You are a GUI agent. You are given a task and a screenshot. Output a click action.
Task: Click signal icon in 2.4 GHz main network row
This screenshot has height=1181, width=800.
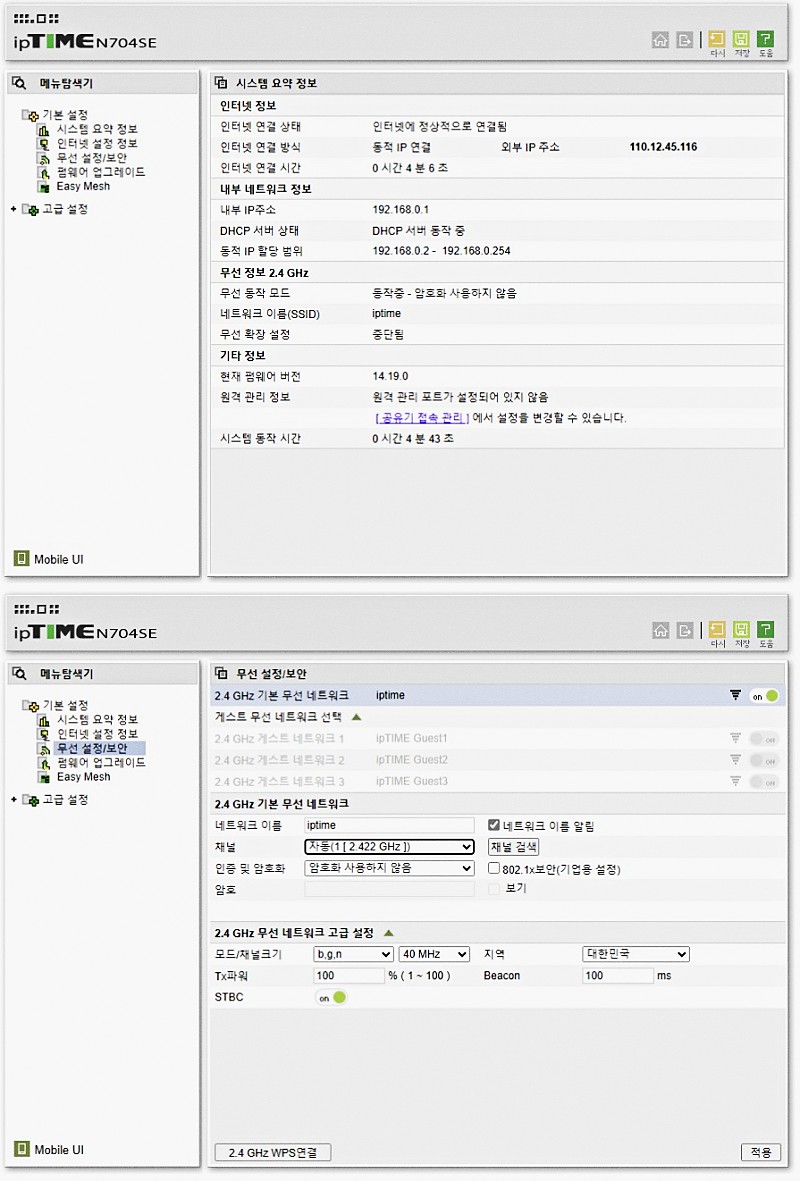pos(735,695)
